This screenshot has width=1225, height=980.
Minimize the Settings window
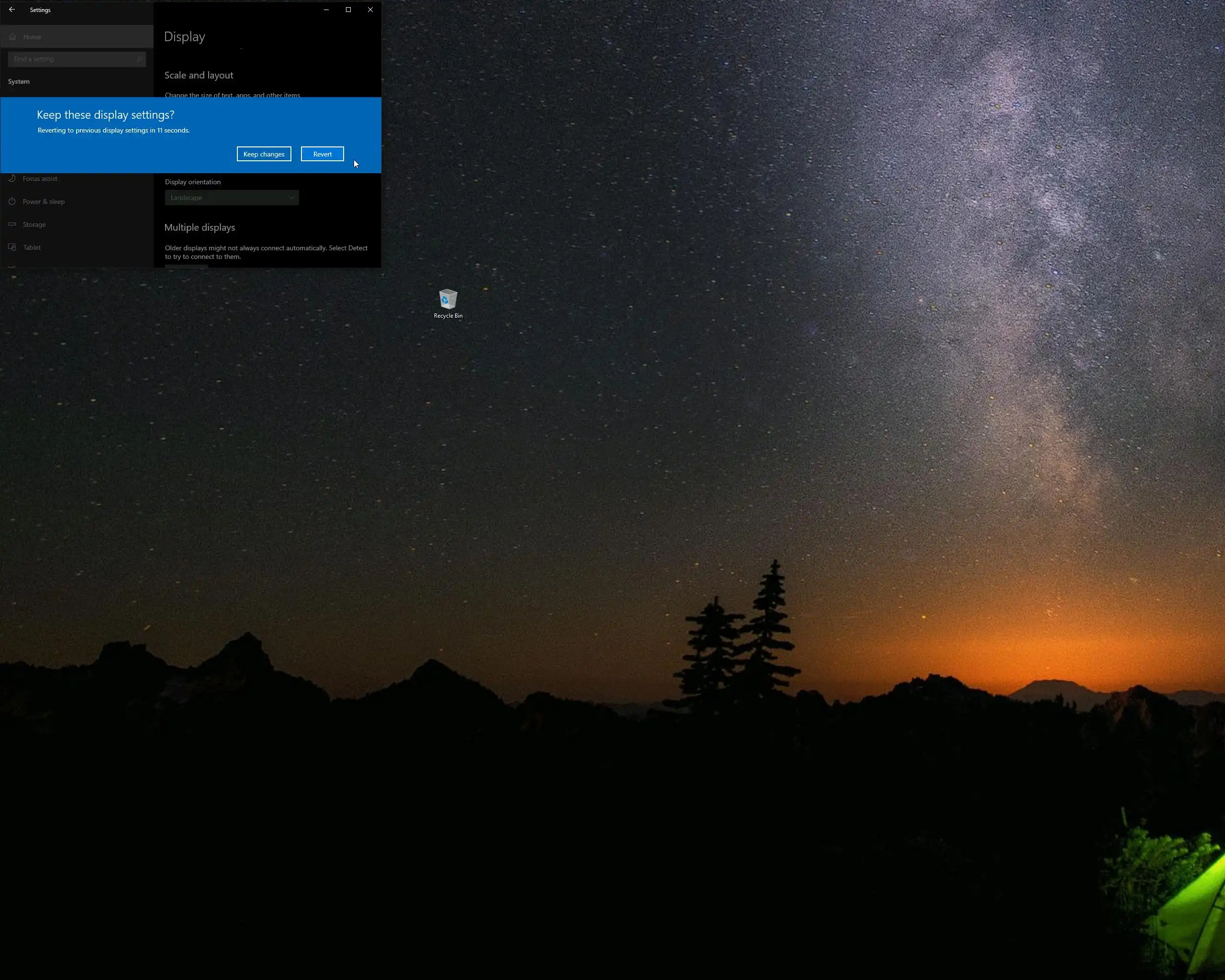point(326,10)
